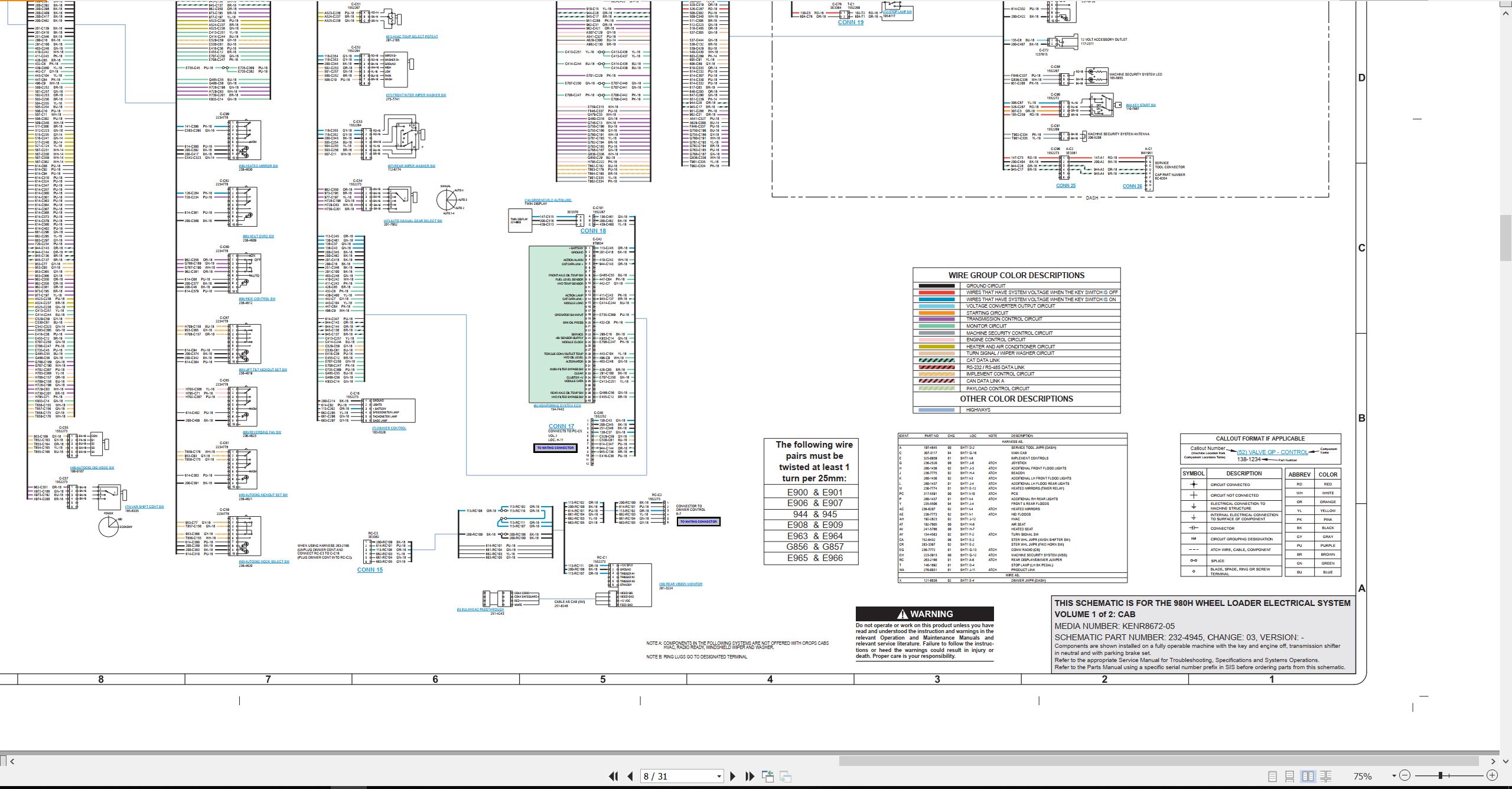Click the G856 & G857 wire pair row
The image size is (1512, 789).
point(811,547)
